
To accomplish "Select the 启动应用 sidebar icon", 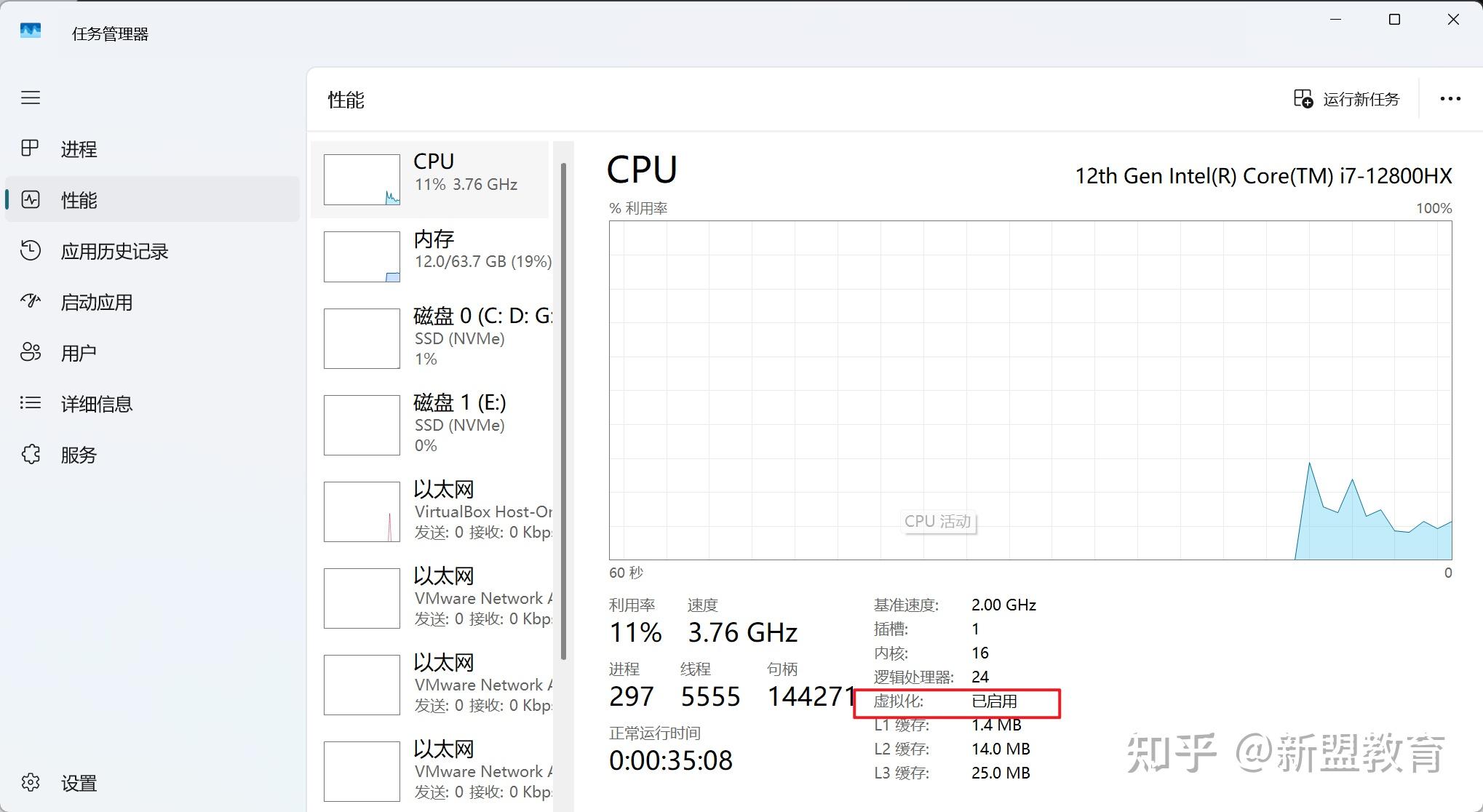I will tap(30, 301).
